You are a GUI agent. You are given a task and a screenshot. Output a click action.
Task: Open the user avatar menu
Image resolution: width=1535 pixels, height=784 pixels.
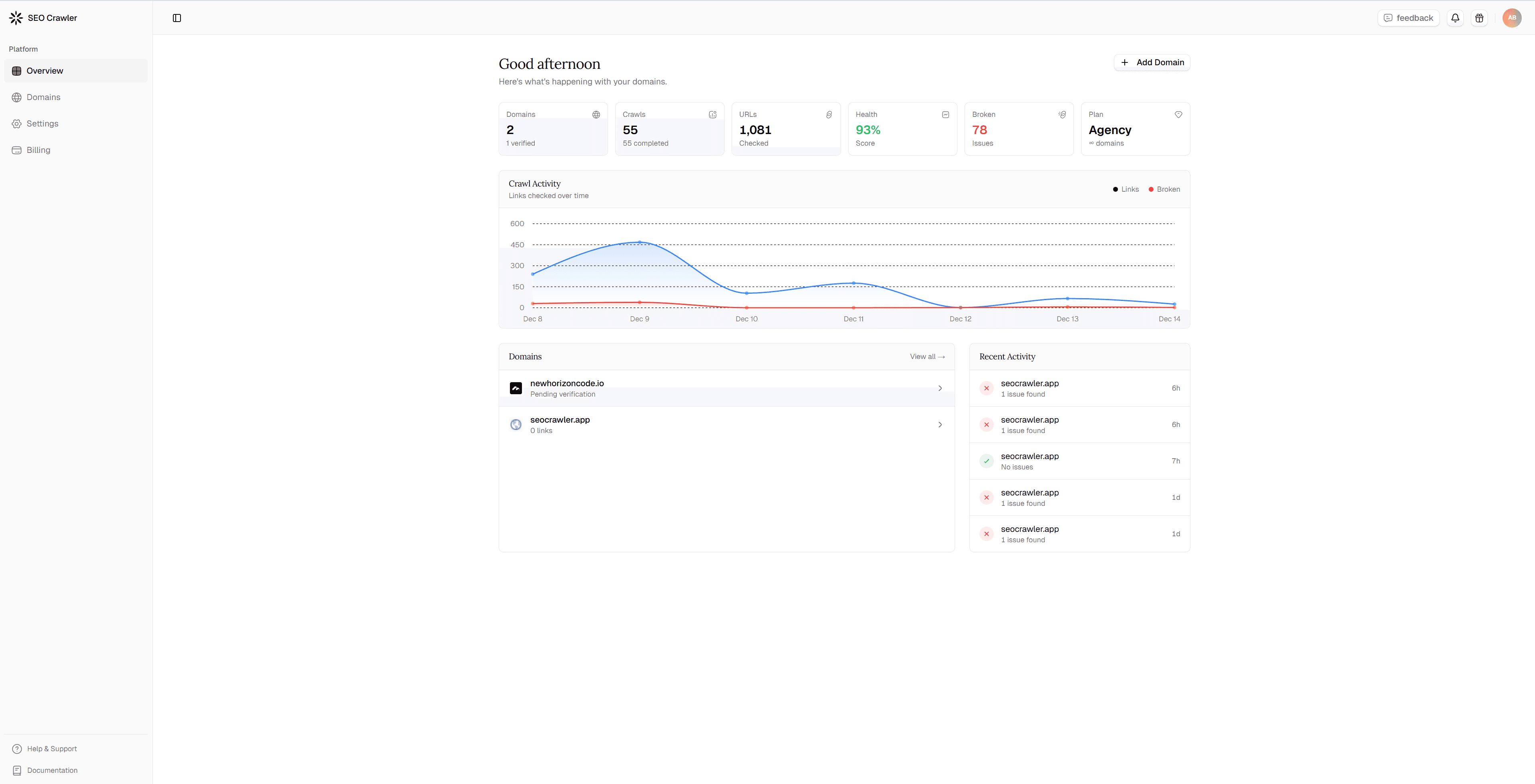pyautogui.click(x=1512, y=18)
